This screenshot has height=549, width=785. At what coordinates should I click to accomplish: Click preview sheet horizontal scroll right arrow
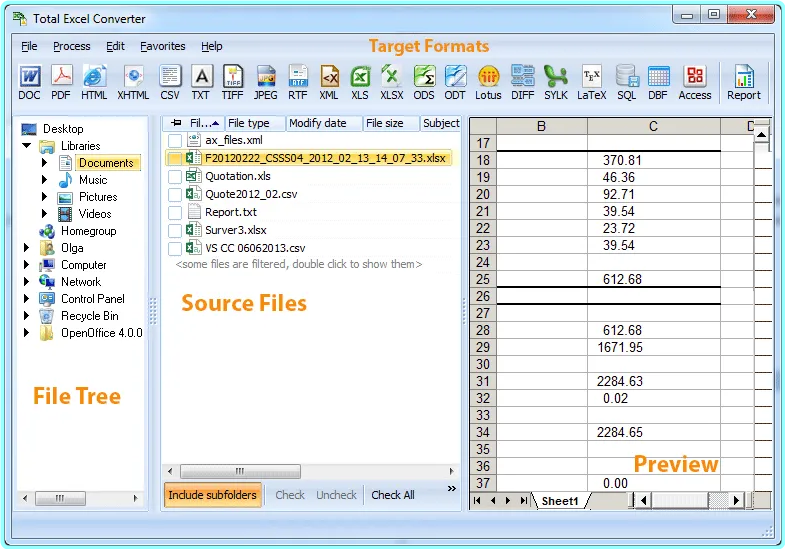(736, 500)
